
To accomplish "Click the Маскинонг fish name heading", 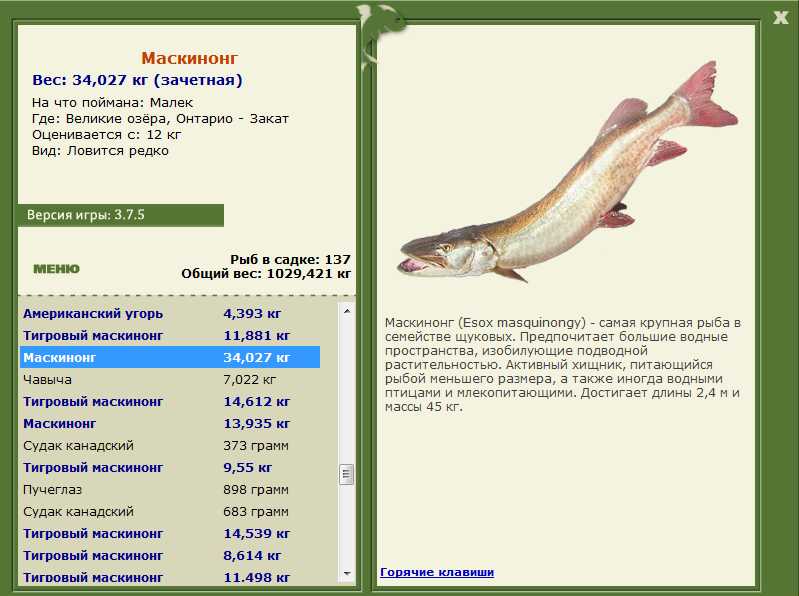I will 190,58.
